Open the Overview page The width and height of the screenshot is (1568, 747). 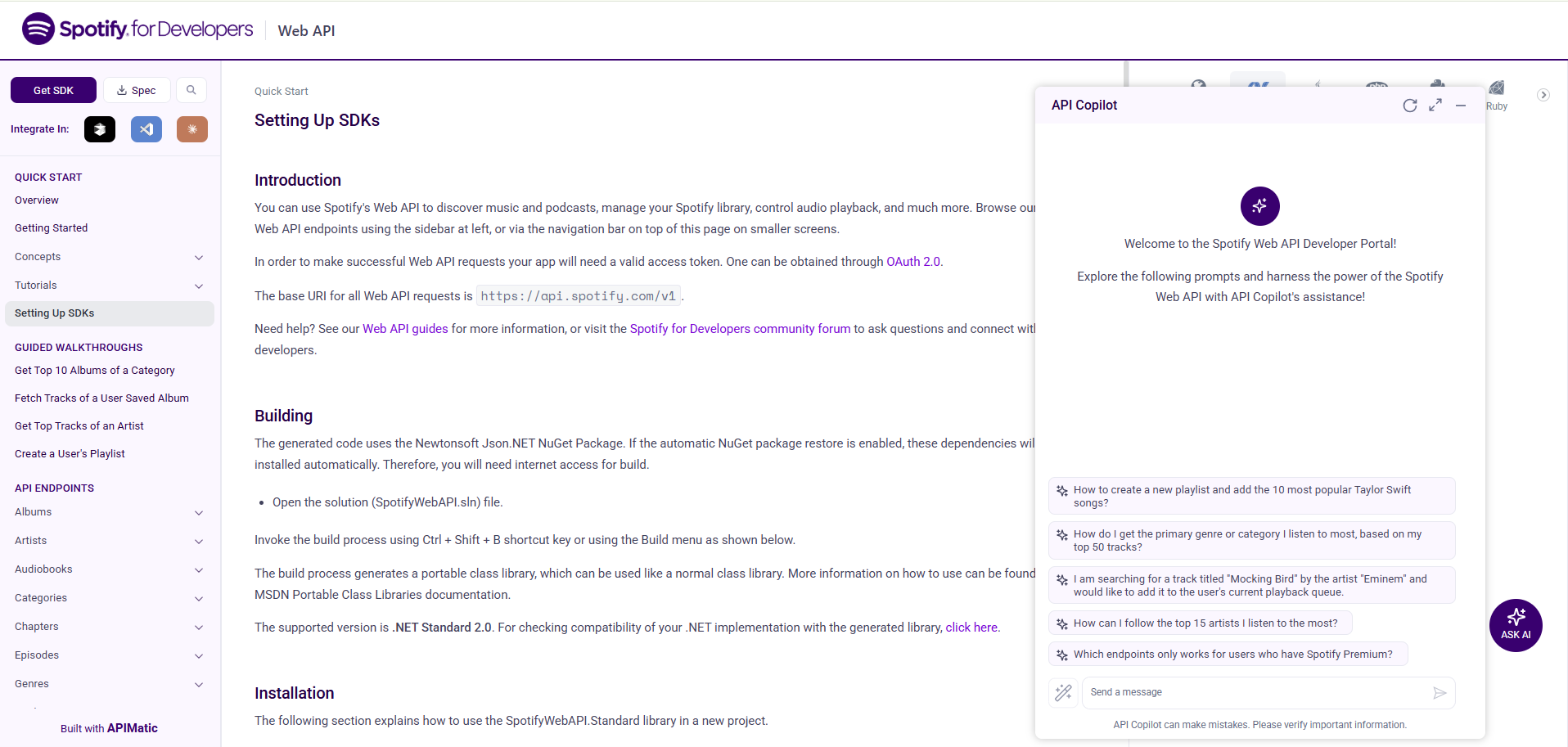click(37, 200)
